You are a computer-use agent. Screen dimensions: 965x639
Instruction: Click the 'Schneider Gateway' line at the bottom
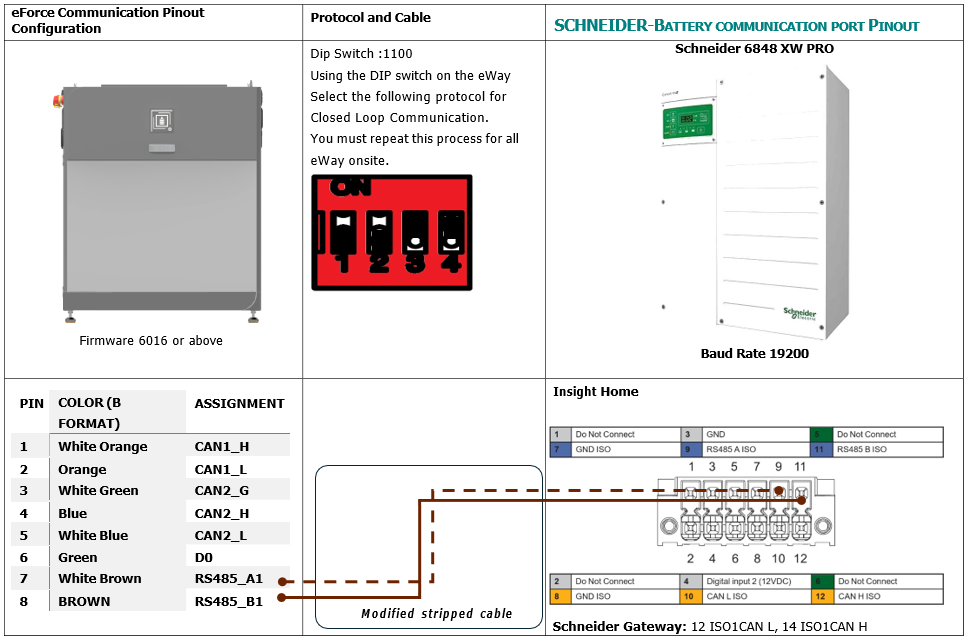click(x=710, y=626)
